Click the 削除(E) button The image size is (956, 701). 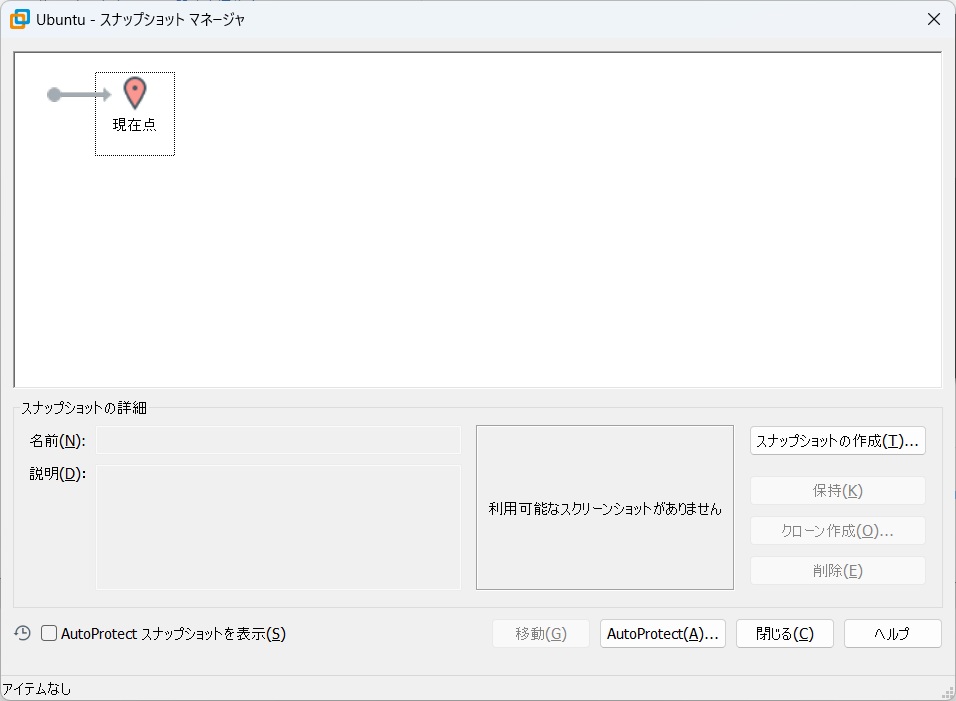(x=837, y=571)
